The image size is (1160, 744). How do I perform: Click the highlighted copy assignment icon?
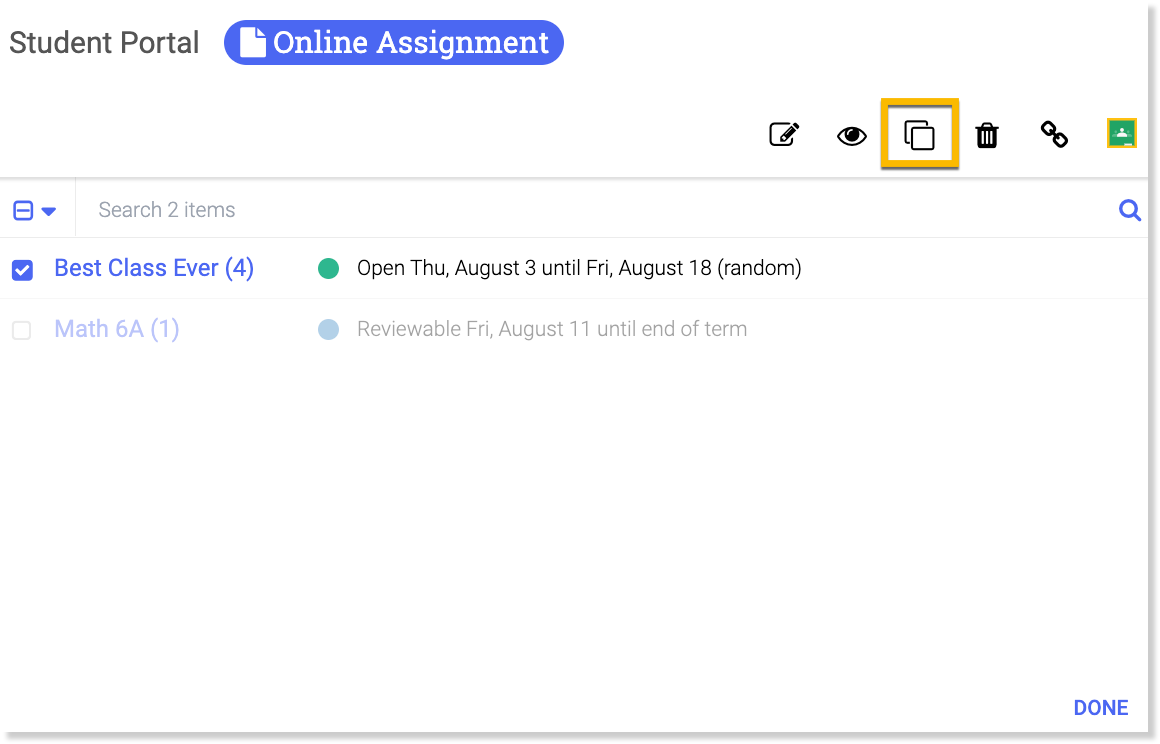[919, 135]
